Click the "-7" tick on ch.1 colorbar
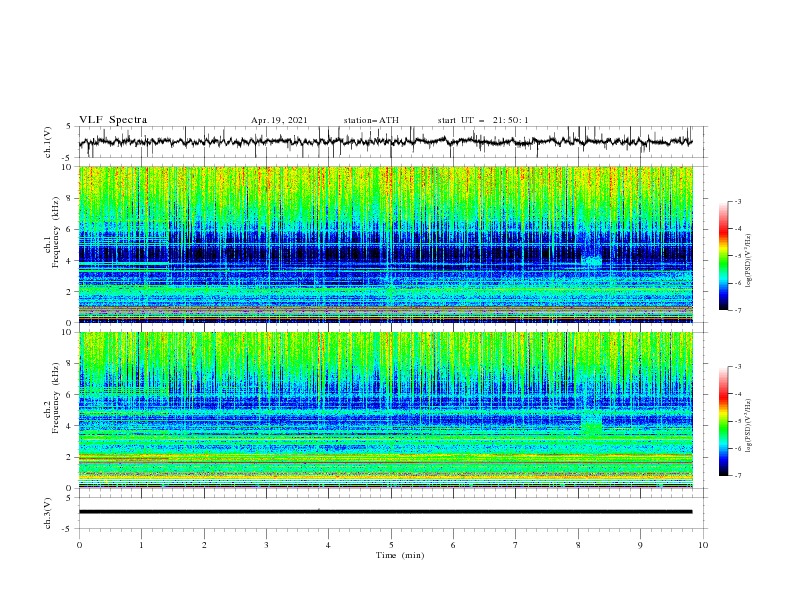This screenshot has width=792, height=612. coord(737,310)
